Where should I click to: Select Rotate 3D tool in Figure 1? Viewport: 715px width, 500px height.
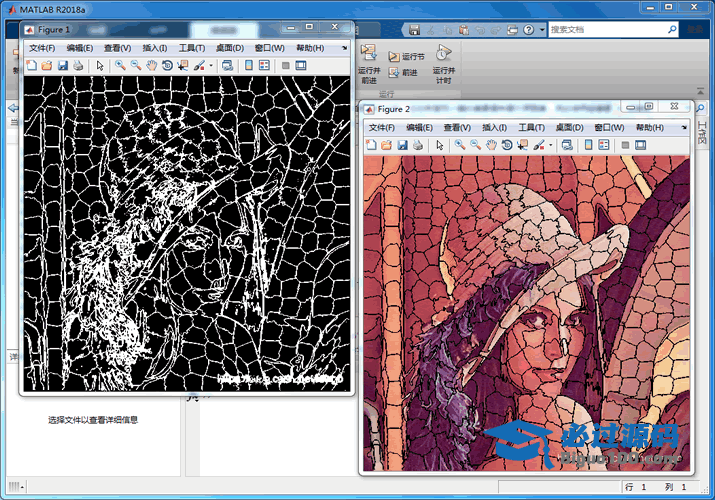167,66
